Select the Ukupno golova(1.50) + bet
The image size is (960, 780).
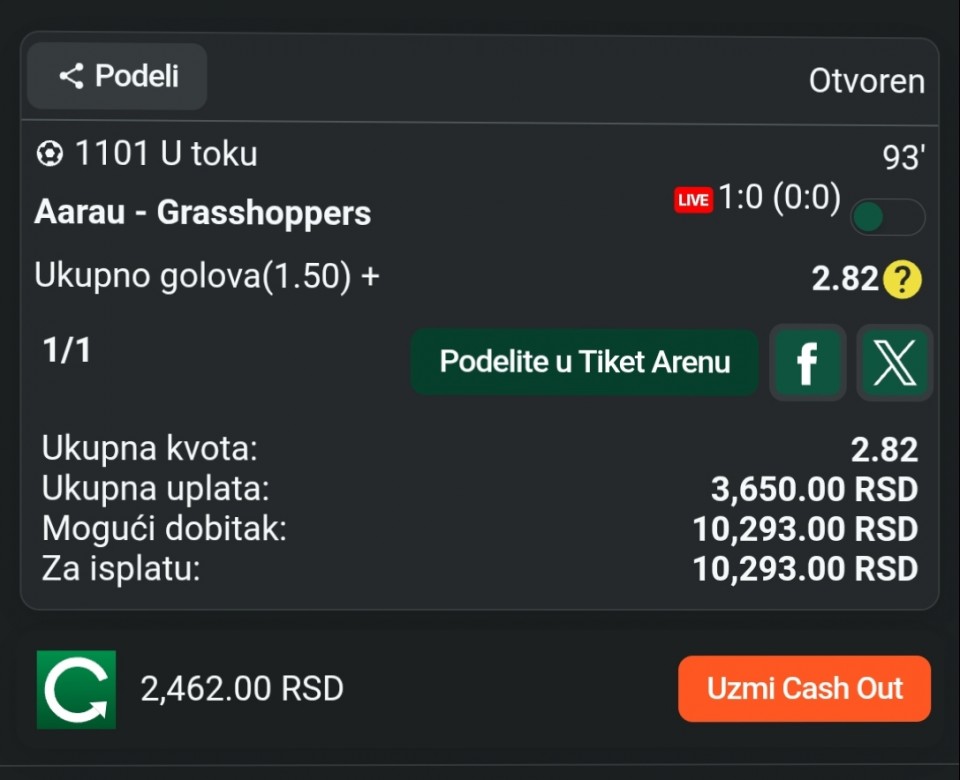(207, 276)
